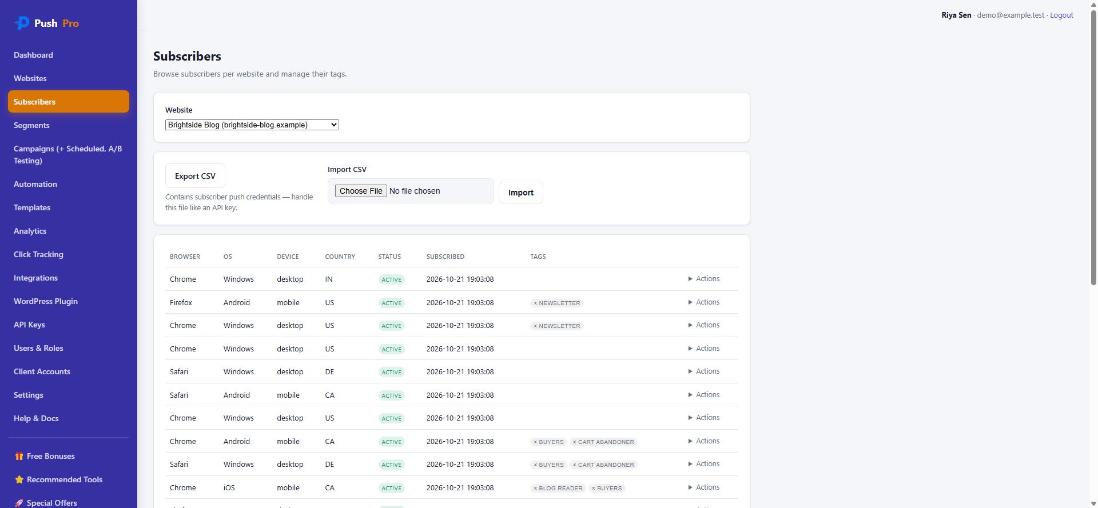This screenshot has width=1098, height=508.
Task: Click the star icon beside Recommended Tools
Action: (x=19, y=480)
